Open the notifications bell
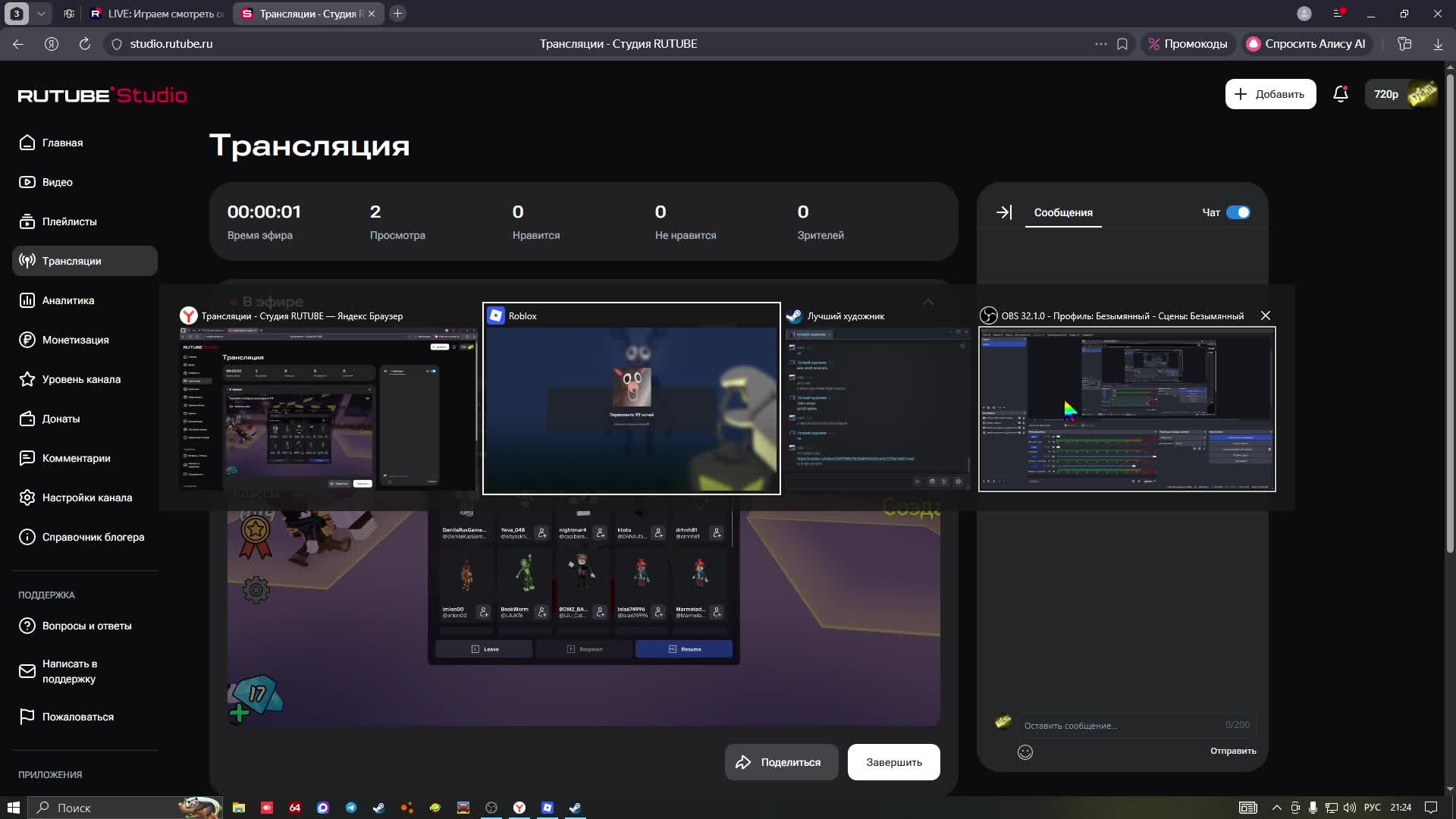Screen dimensions: 1456x819 coord(1341,94)
